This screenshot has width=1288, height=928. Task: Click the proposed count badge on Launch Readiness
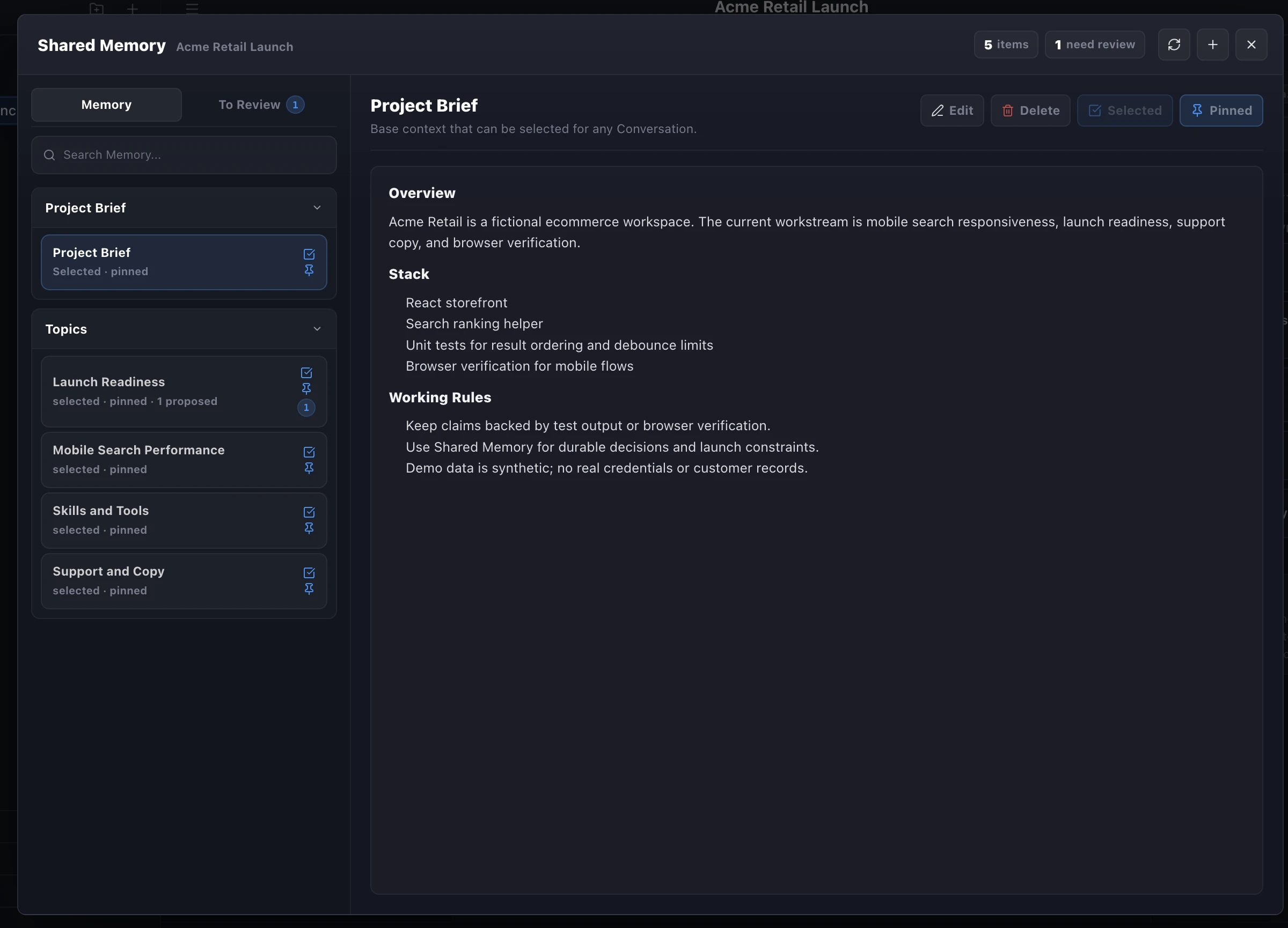[306, 408]
